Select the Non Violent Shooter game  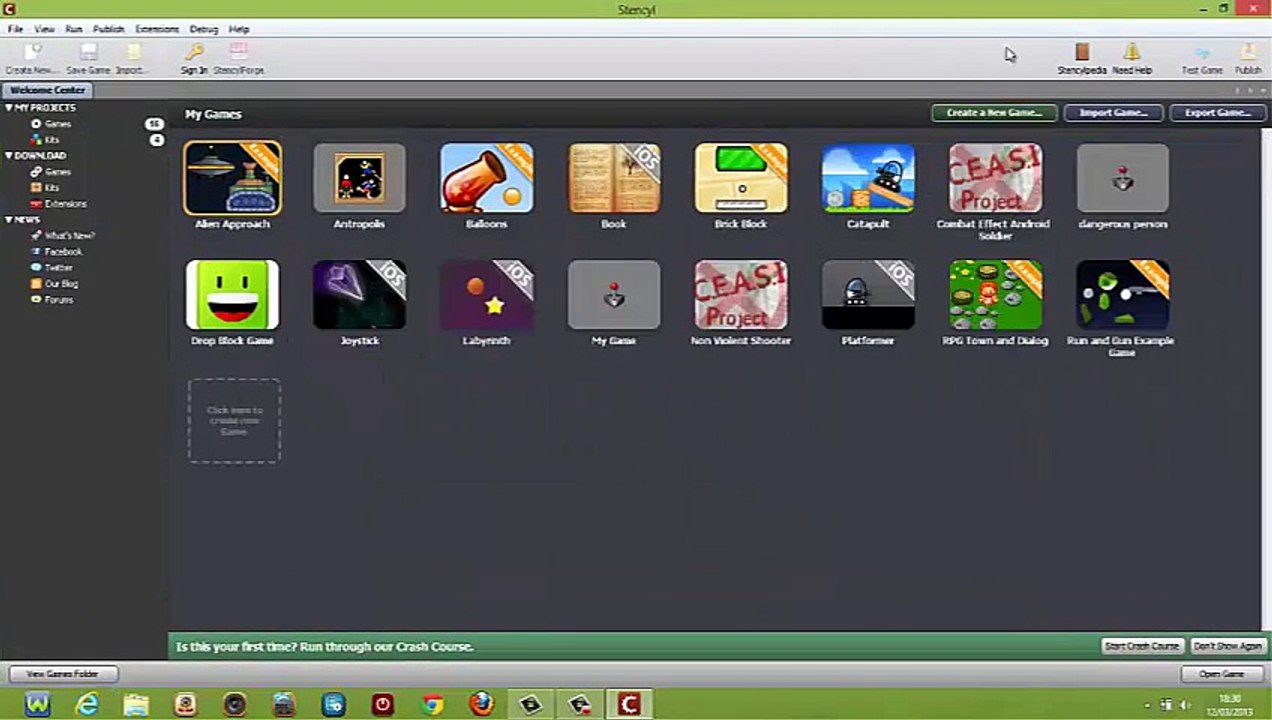[741, 295]
